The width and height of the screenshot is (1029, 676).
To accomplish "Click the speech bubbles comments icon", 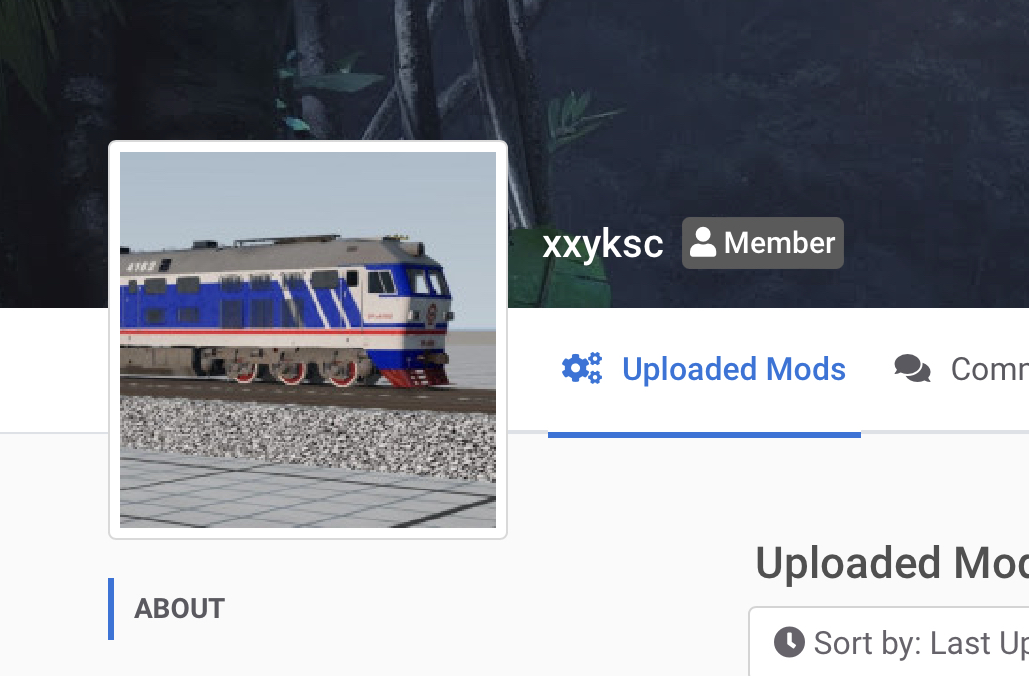I will (912, 369).
